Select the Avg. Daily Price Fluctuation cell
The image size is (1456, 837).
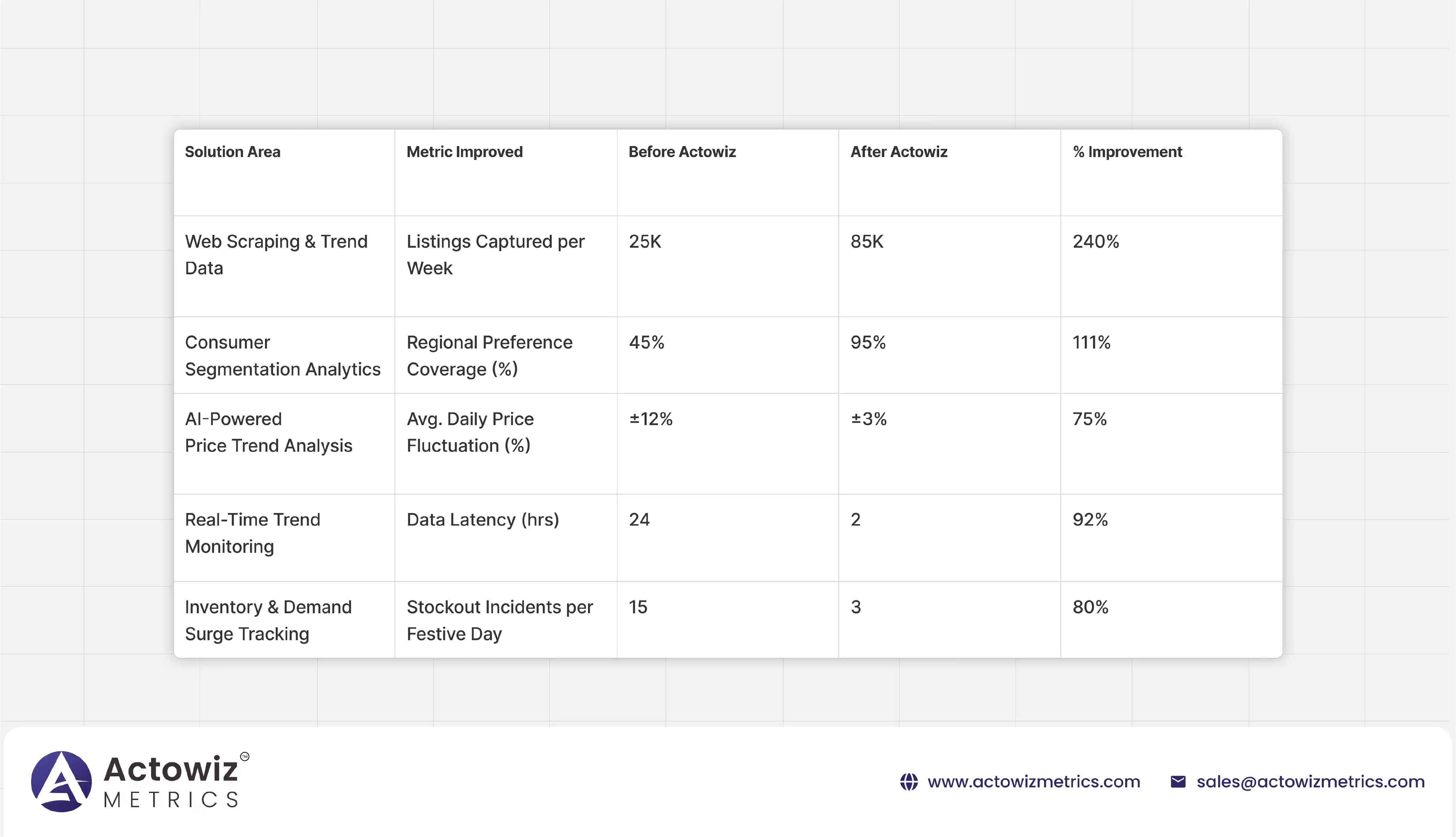tap(470, 432)
